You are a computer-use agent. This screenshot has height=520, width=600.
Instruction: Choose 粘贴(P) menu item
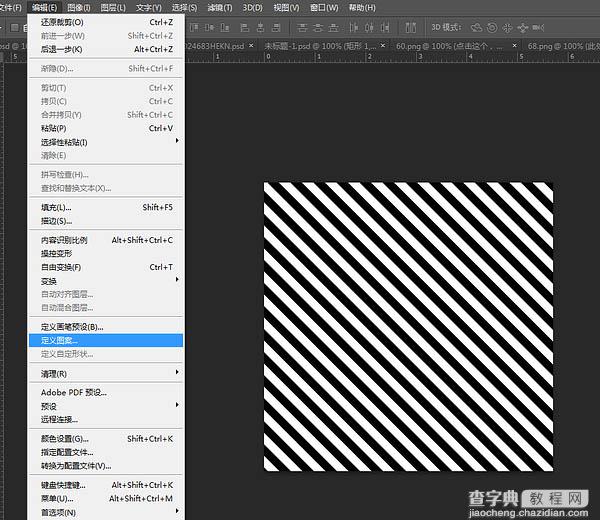coord(106,128)
